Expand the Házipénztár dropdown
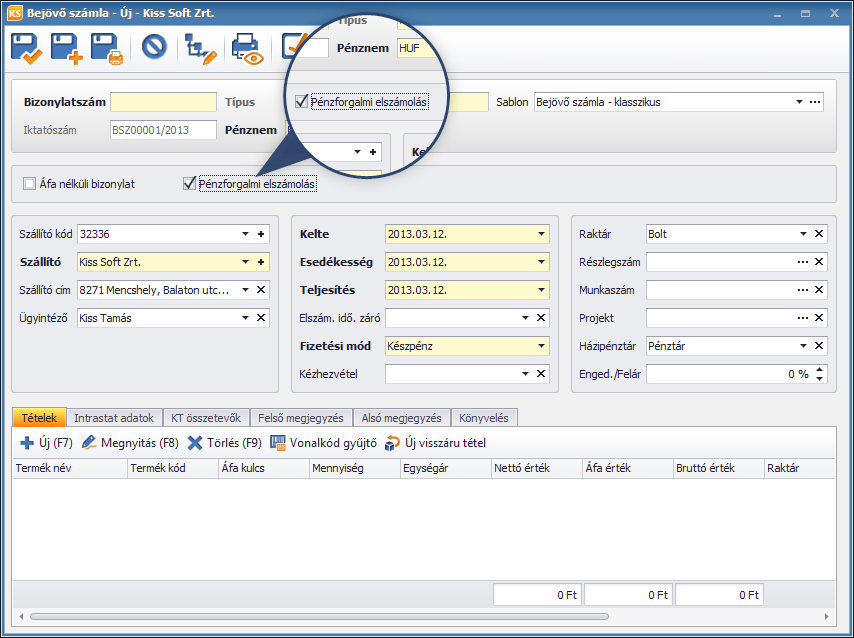 (x=803, y=346)
